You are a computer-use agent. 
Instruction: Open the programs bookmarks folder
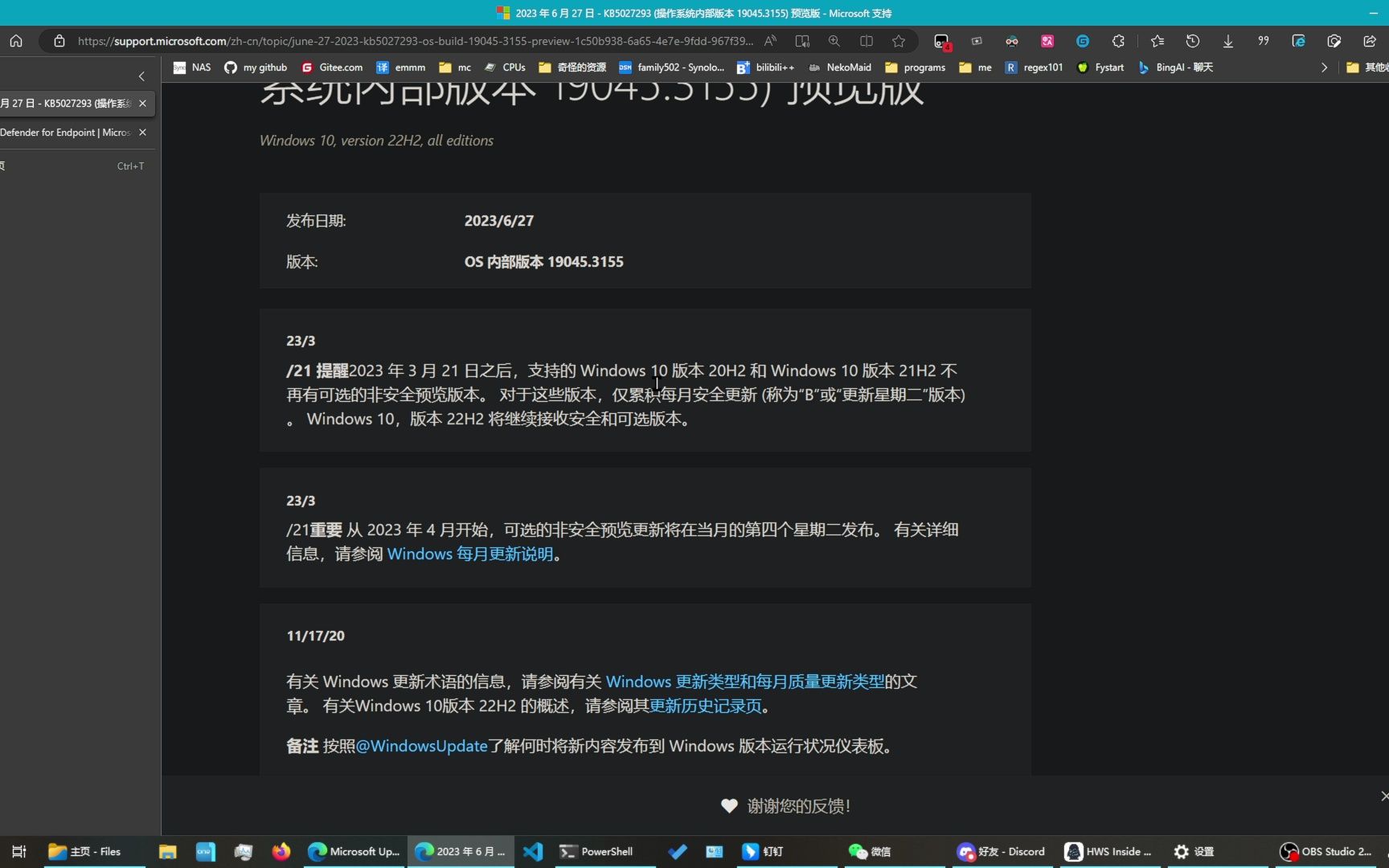(x=915, y=68)
